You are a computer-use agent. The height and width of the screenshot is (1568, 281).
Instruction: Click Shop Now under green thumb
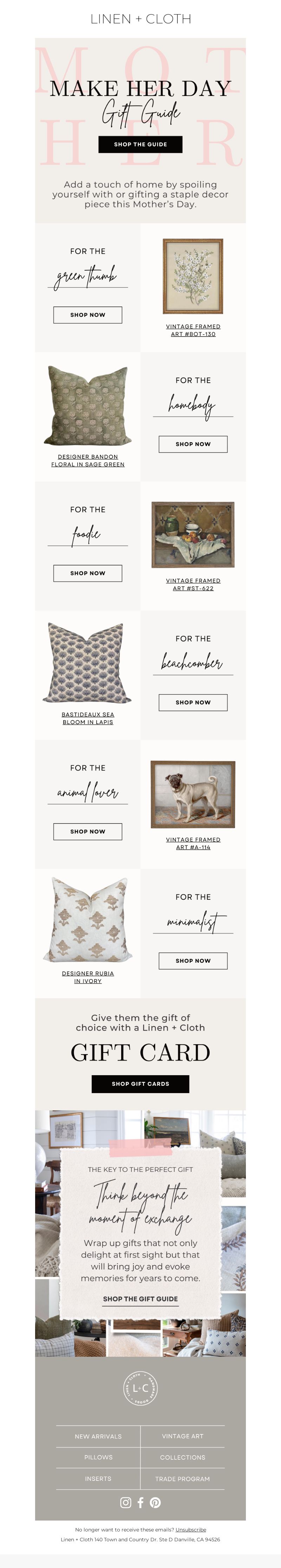[87, 315]
